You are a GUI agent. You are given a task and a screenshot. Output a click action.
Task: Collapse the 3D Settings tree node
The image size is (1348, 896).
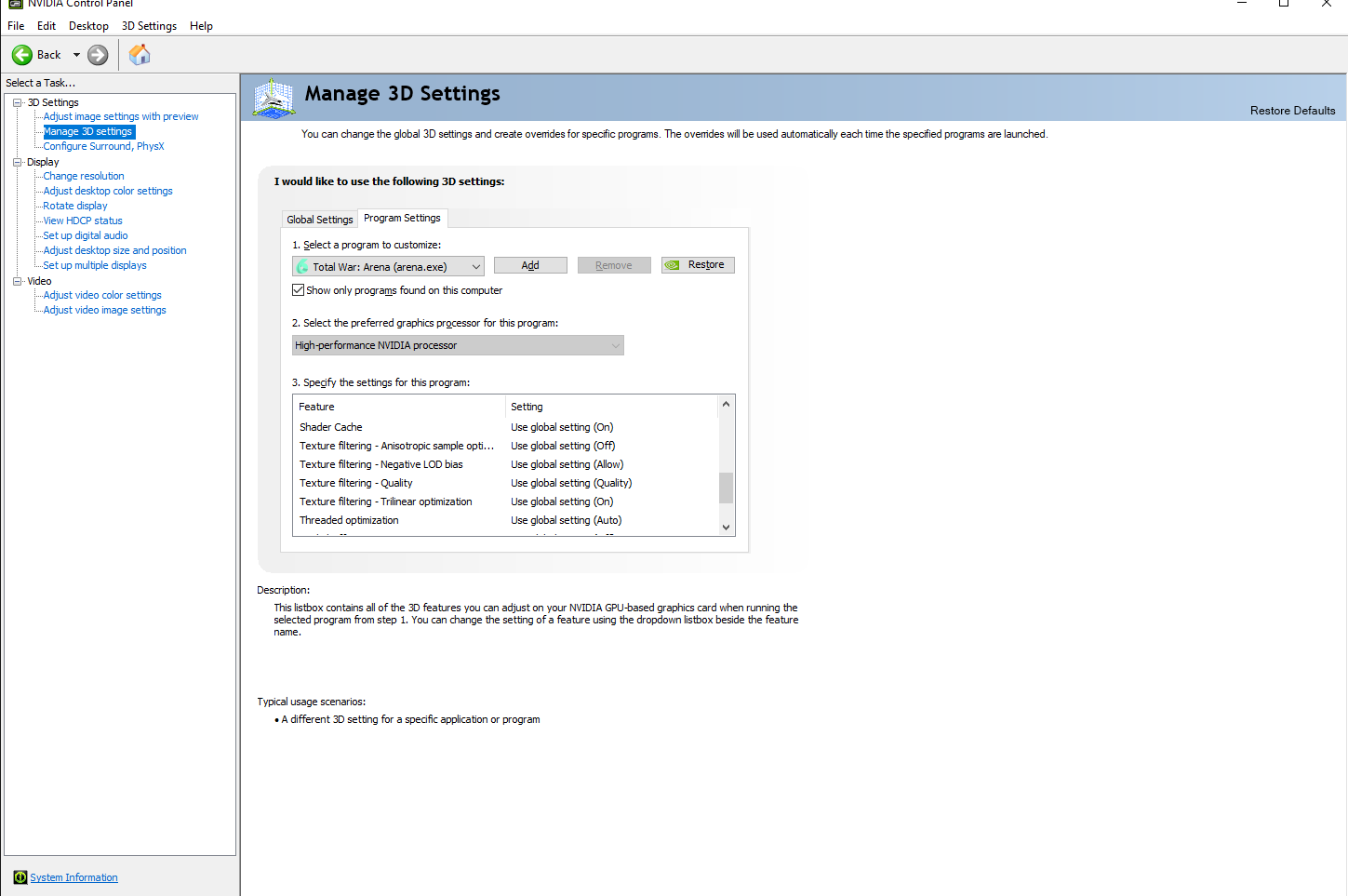tap(18, 102)
